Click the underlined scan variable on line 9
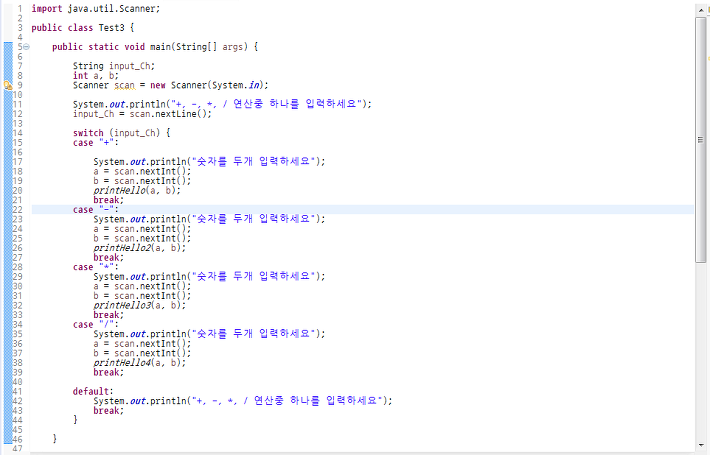The image size is (710, 455). 125,85
